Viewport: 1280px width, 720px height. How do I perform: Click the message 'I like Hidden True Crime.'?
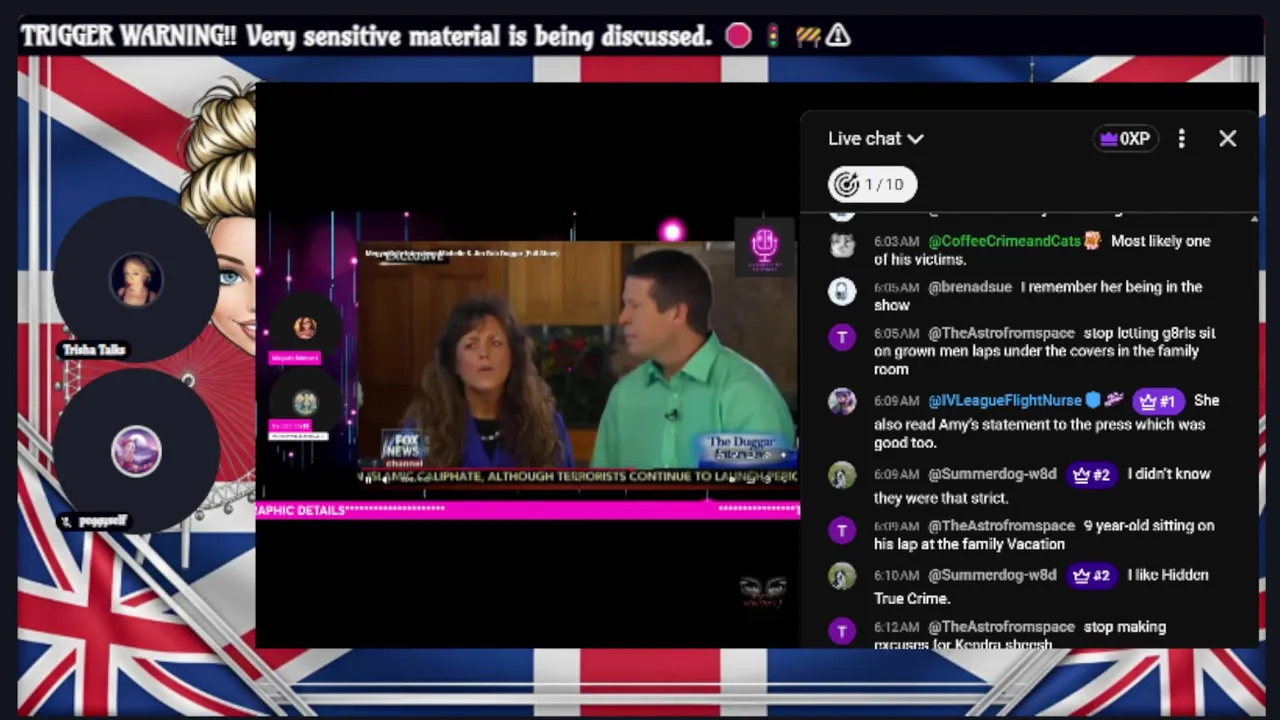(x=1041, y=587)
